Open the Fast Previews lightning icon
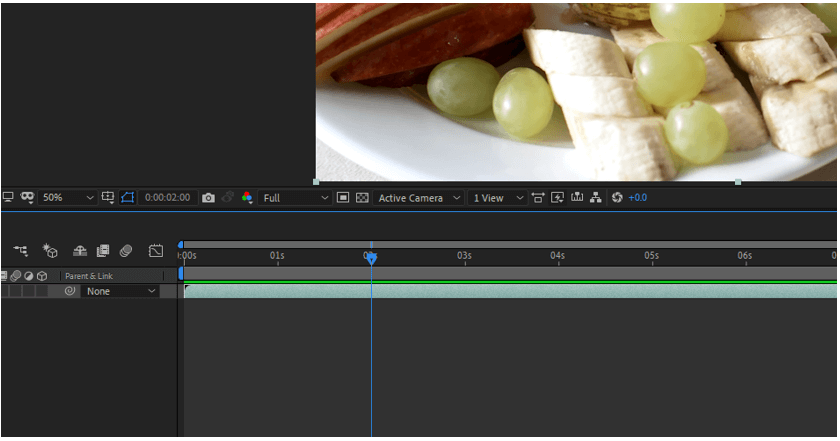 [557, 198]
